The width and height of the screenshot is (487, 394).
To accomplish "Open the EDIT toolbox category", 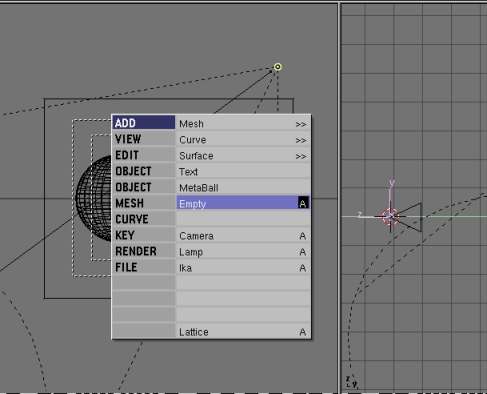I will click(x=144, y=155).
